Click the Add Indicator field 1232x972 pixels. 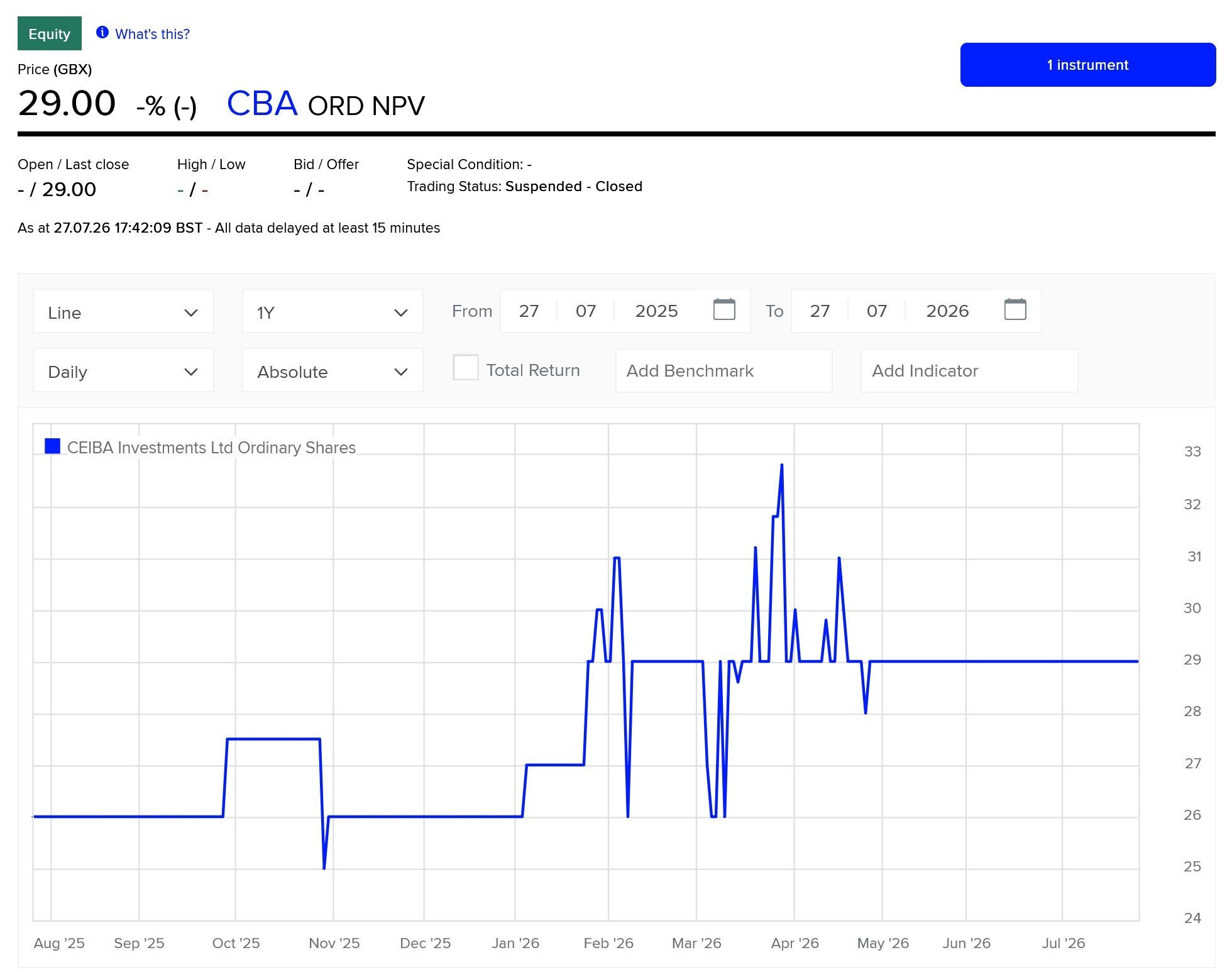click(x=969, y=371)
